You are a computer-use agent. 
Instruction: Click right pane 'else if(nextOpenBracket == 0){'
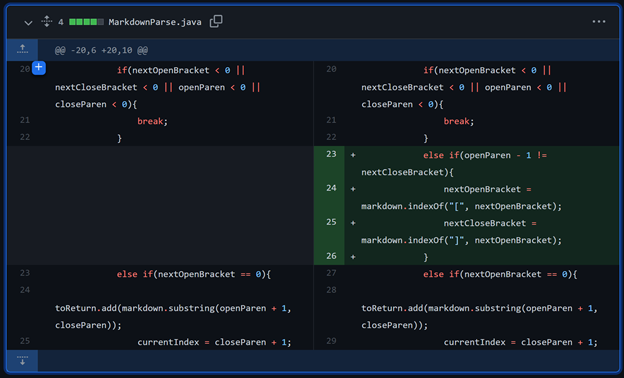point(500,274)
